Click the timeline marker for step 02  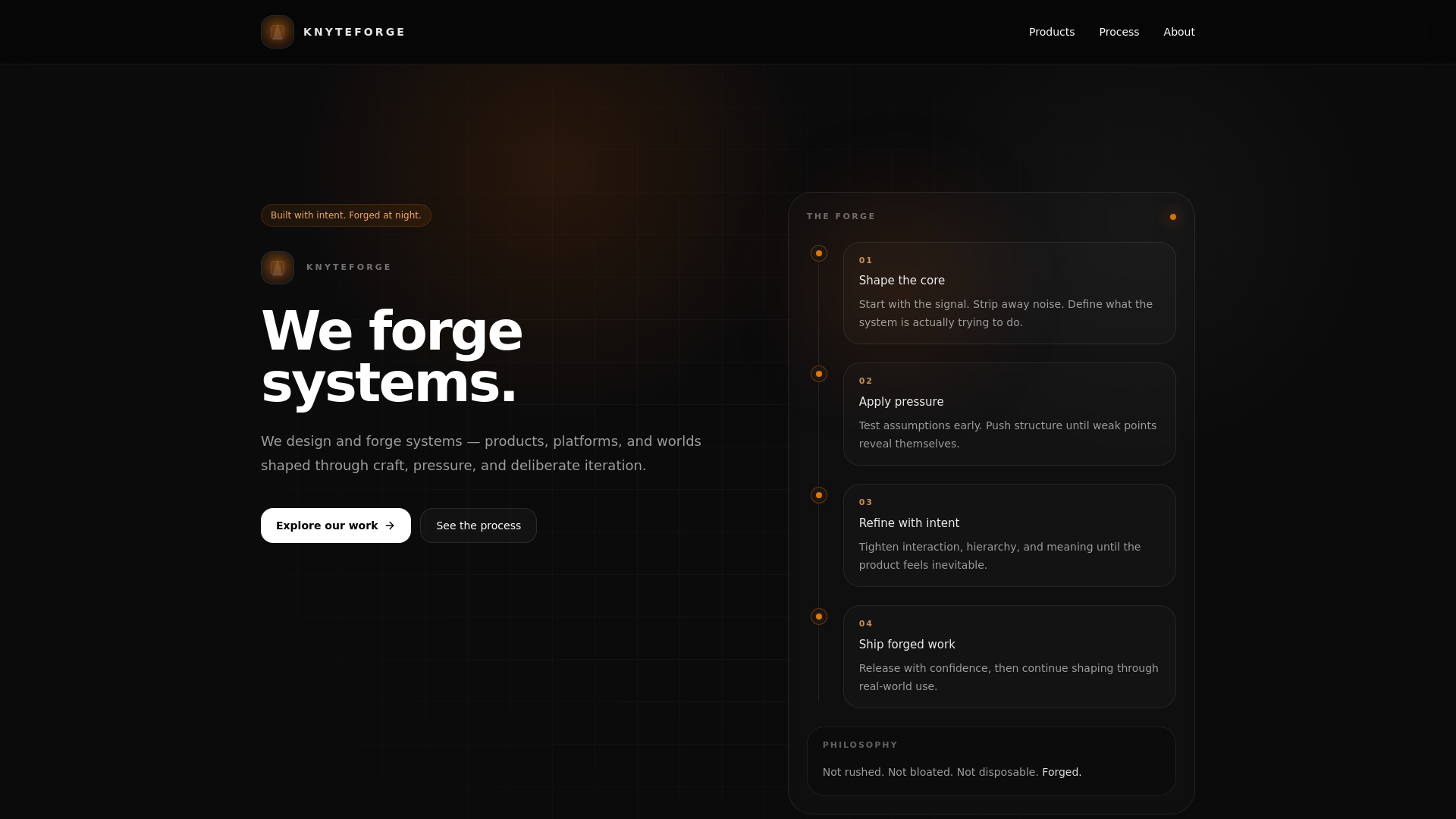pos(819,374)
